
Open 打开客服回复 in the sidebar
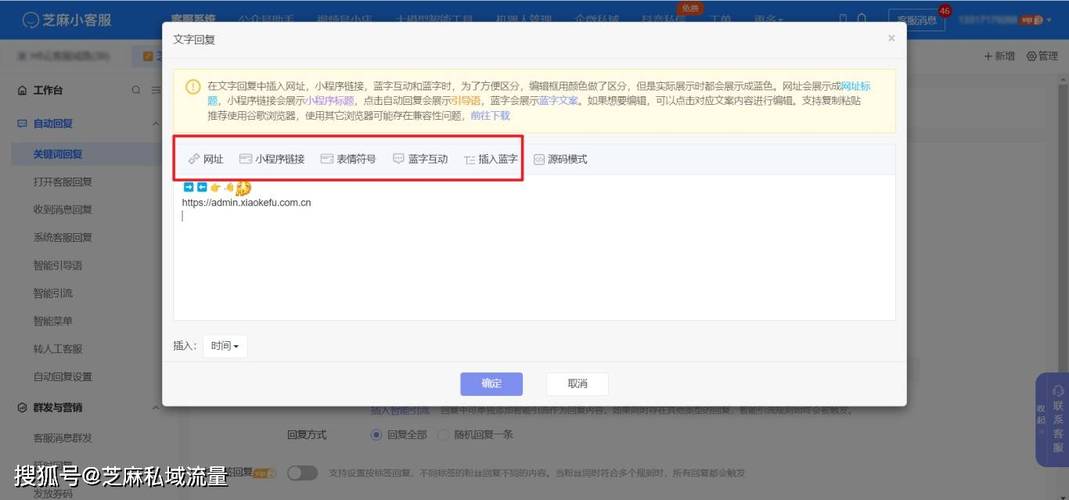pos(63,182)
